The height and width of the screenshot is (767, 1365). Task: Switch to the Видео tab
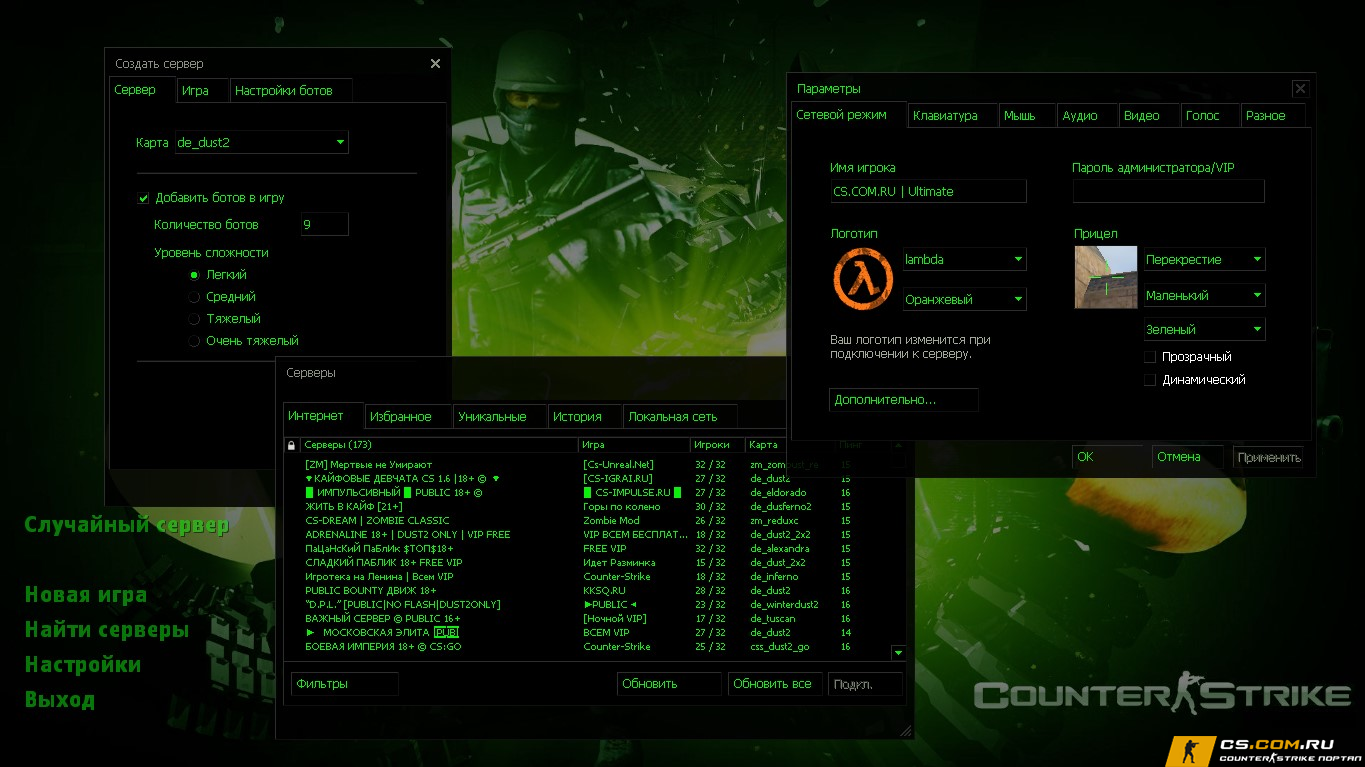(1149, 115)
